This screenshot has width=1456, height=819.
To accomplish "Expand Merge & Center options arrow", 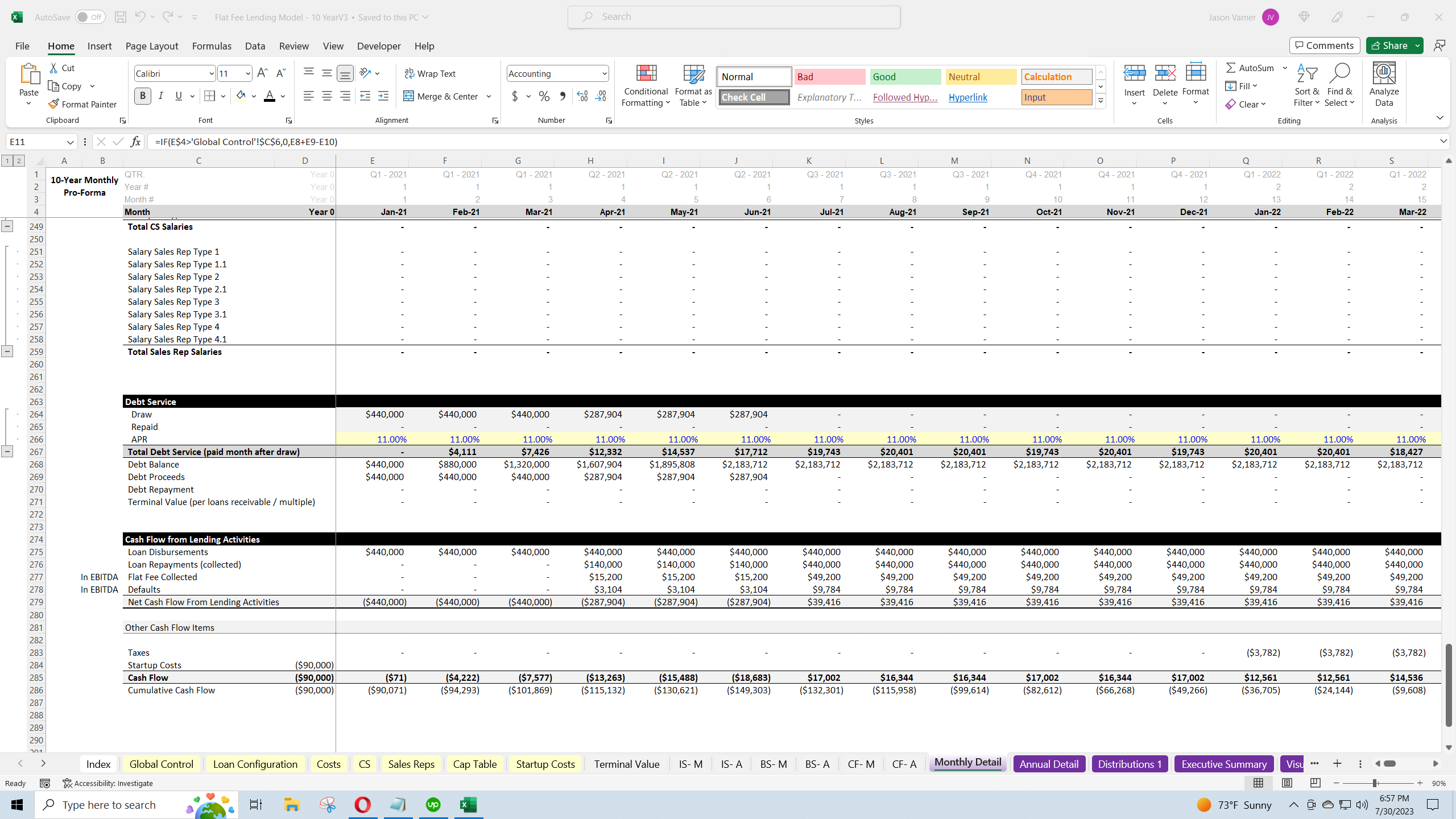I will tap(489, 96).
